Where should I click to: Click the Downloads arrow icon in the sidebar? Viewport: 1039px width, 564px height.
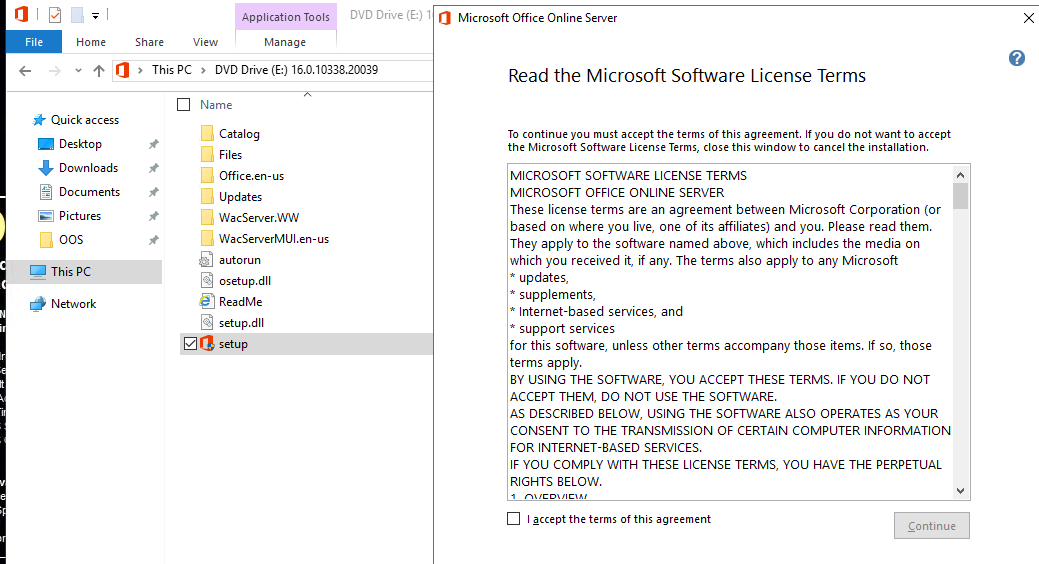click(x=46, y=168)
